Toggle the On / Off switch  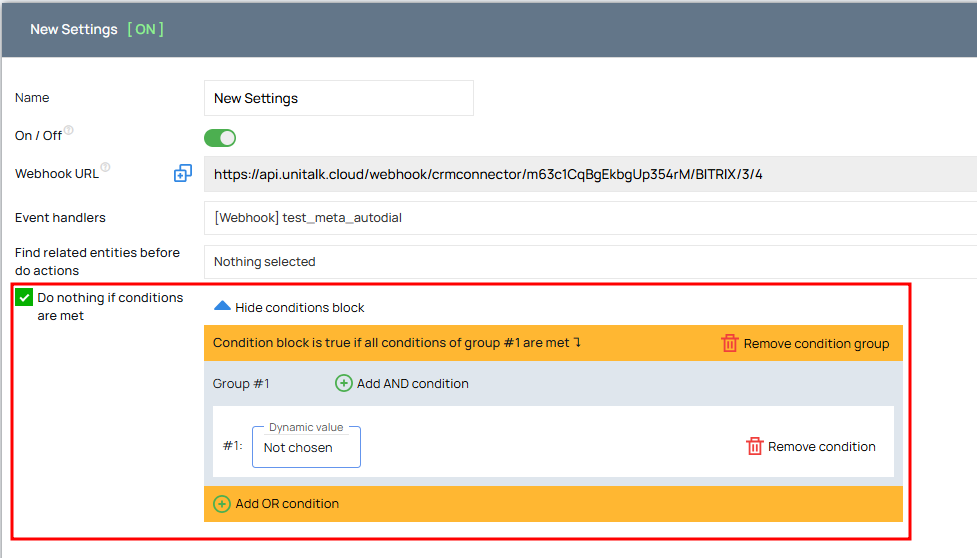(220, 138)
